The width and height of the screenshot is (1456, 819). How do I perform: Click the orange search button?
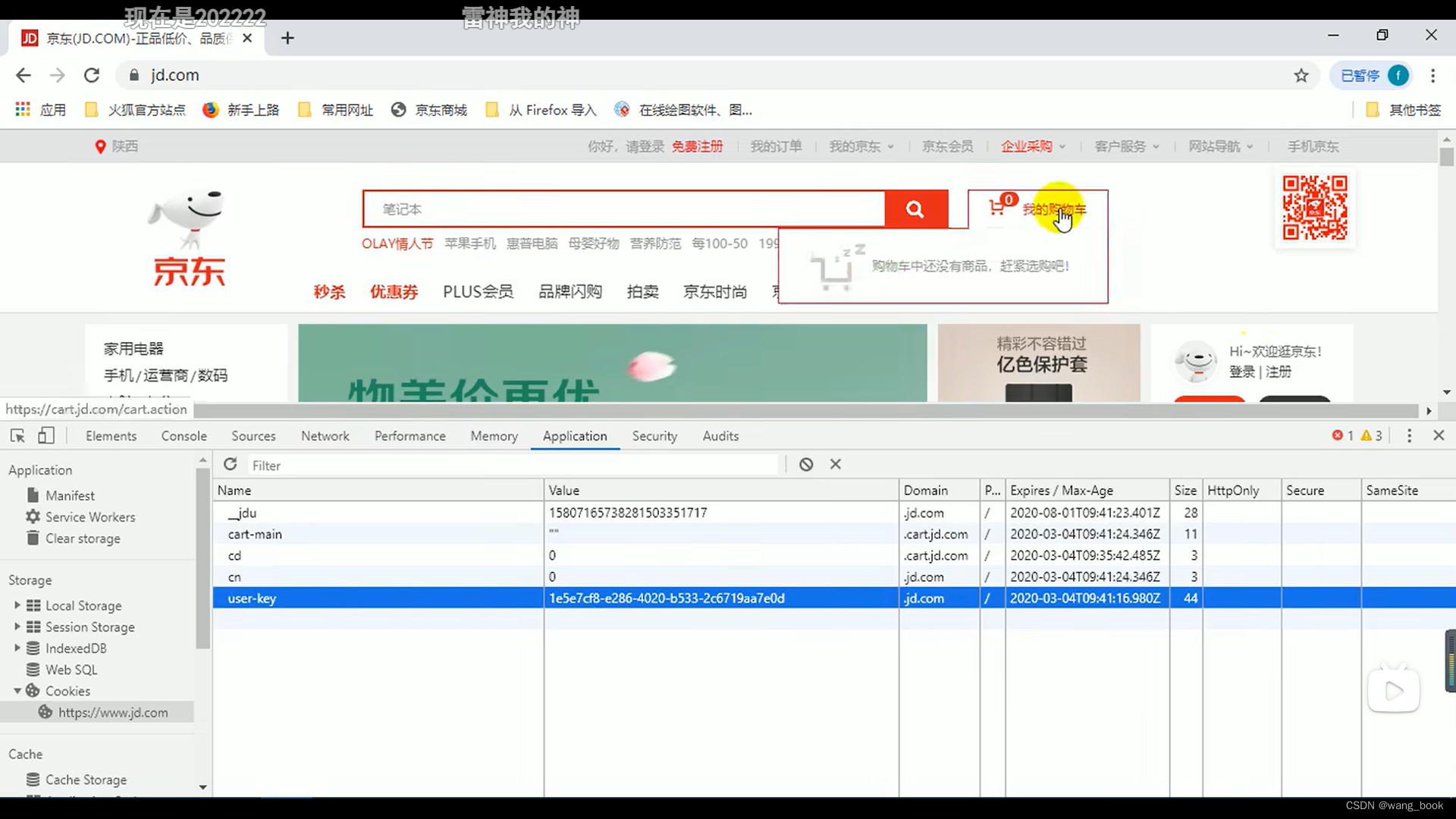tap(915, 209)
